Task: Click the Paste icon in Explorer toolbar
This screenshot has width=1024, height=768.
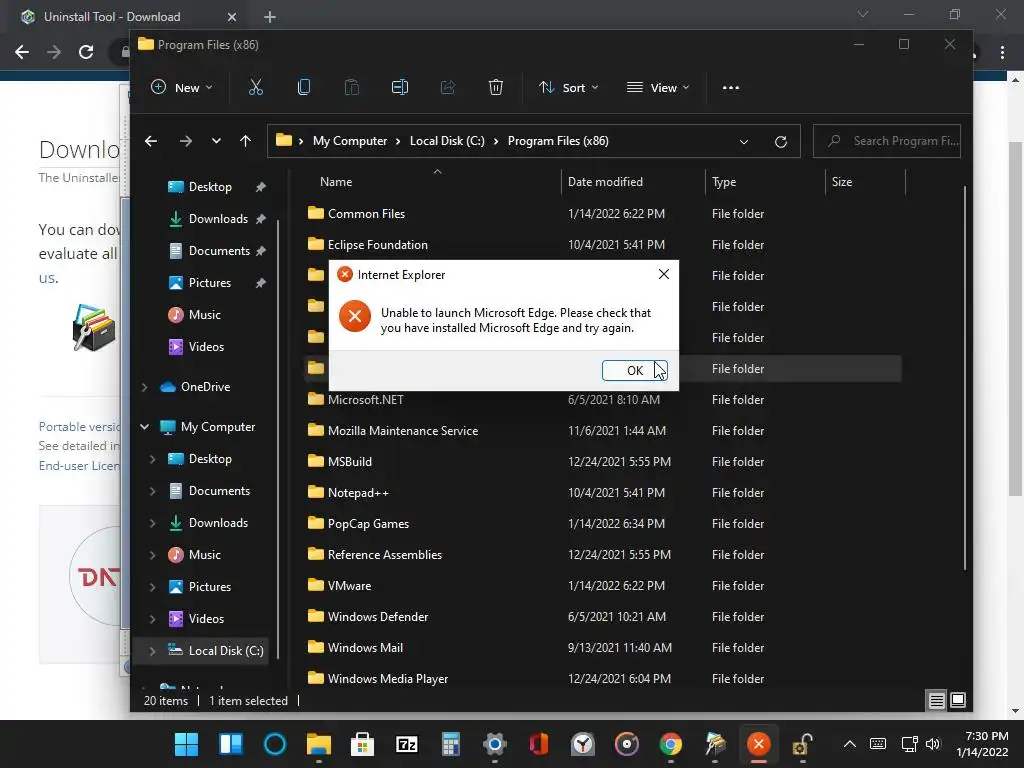Action: tap(351, 88)
